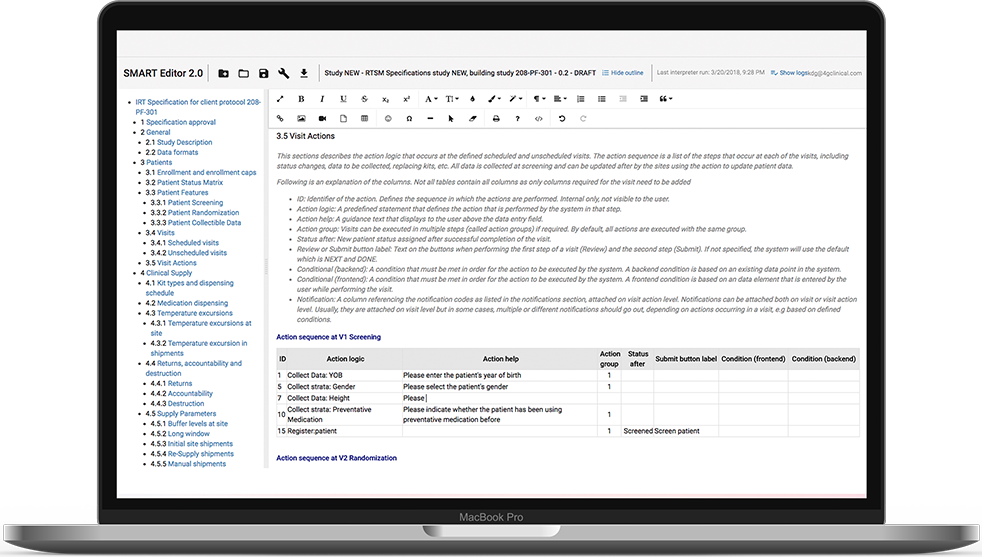Go to 3.3.1 Patient Screening section
Screen dimensions: 982x557
195,203
